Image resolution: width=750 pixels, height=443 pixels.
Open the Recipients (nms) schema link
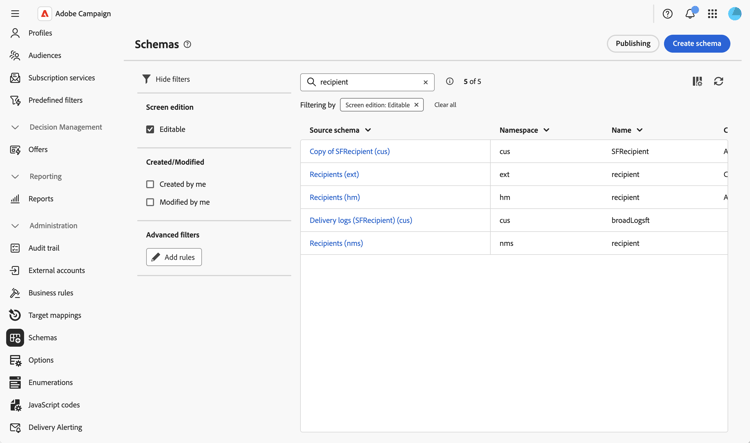[x=336, y=243]
